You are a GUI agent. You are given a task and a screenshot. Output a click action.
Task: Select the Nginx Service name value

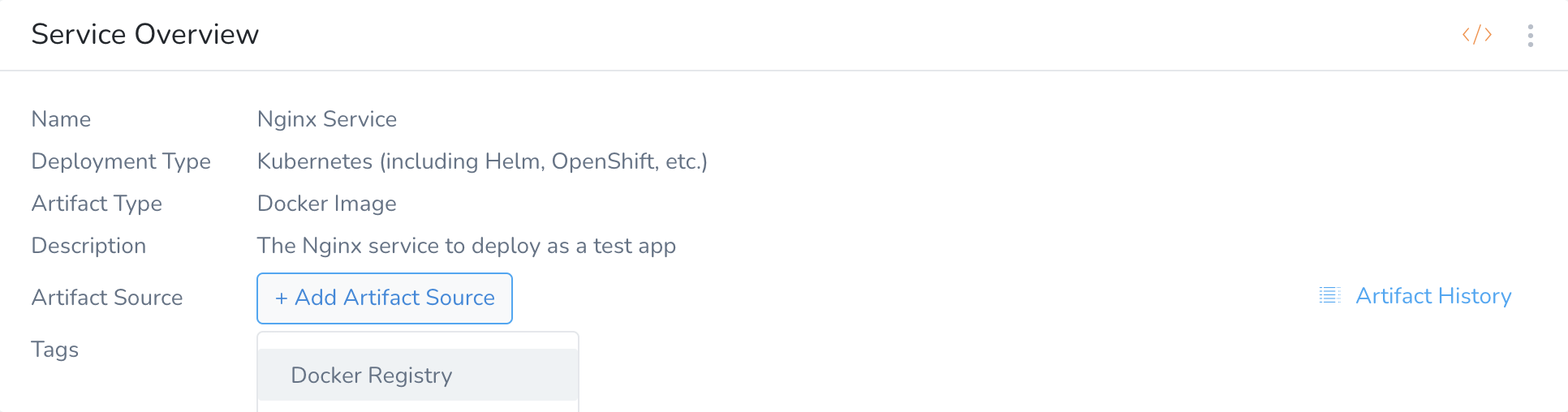coord(327,119)
